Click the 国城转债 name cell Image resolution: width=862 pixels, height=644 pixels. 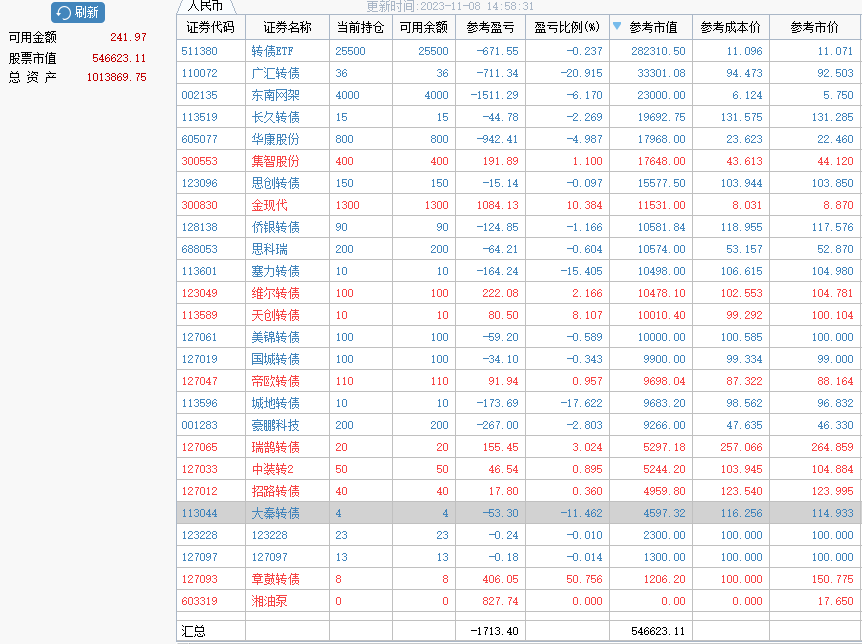coord(275,359)
